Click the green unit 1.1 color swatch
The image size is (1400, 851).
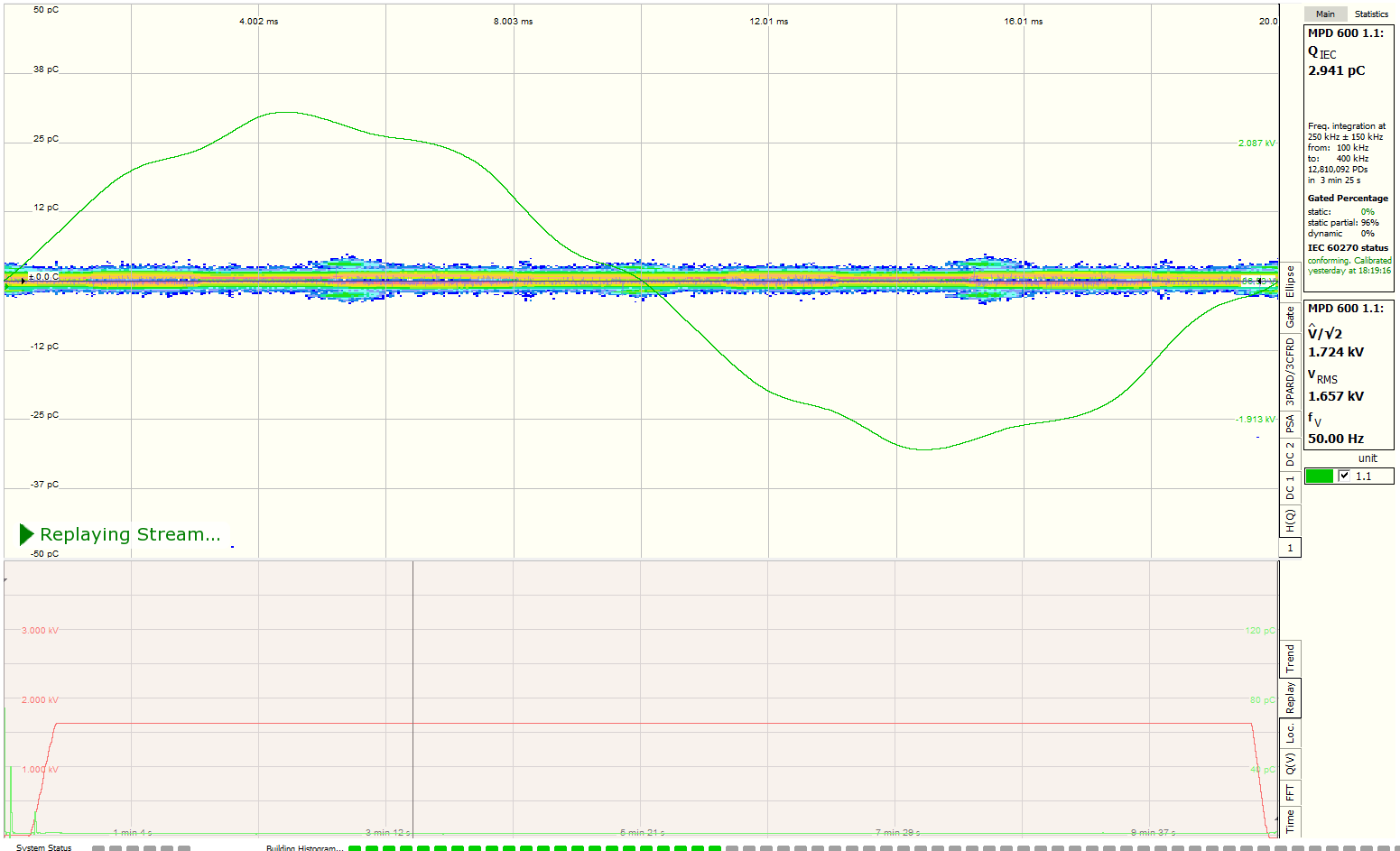coord(1319,476)
